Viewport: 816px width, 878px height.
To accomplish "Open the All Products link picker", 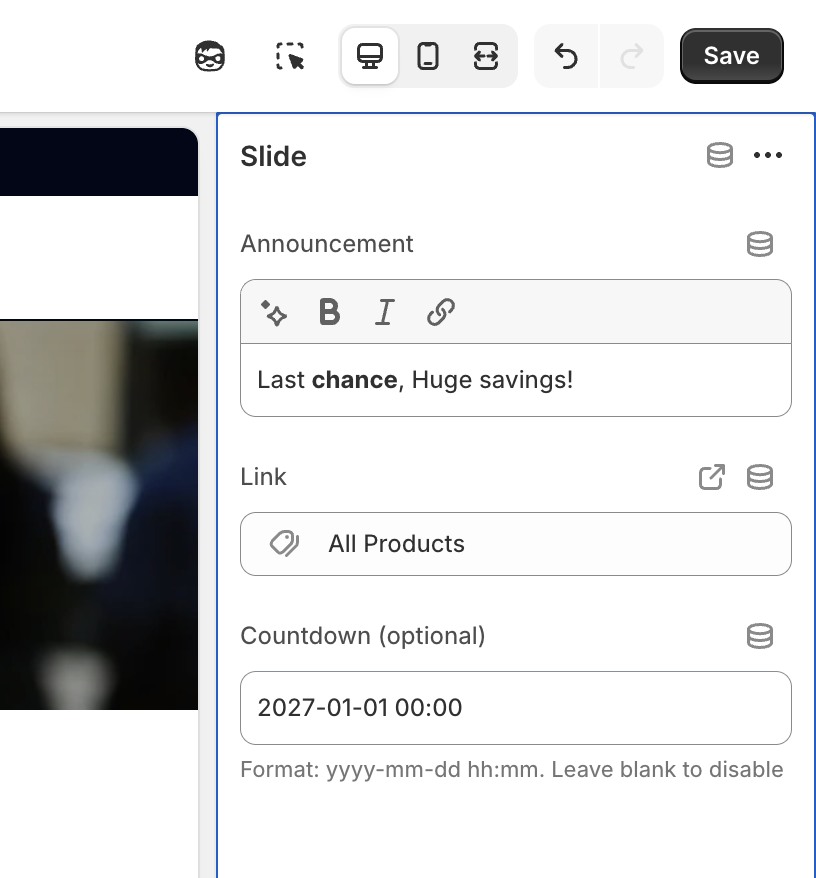I will coord(515,544).
